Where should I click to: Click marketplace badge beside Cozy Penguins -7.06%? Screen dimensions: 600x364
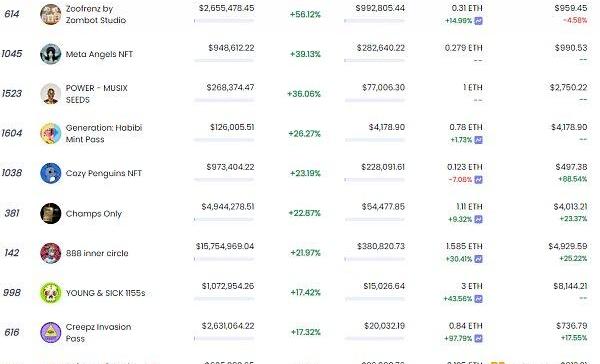click(x=478, y=180)
